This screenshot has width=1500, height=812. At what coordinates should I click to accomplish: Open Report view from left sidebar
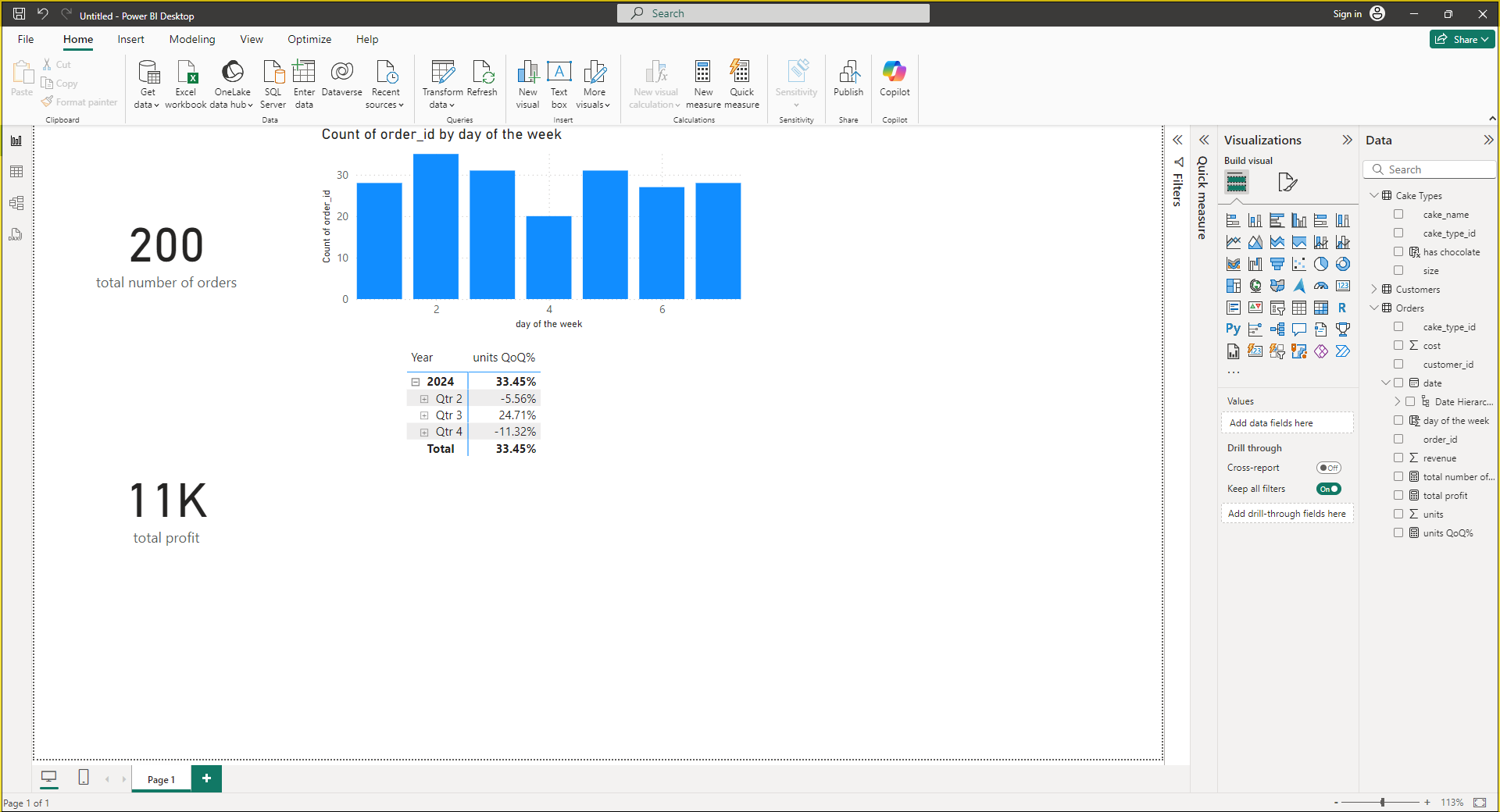point(16,141)
